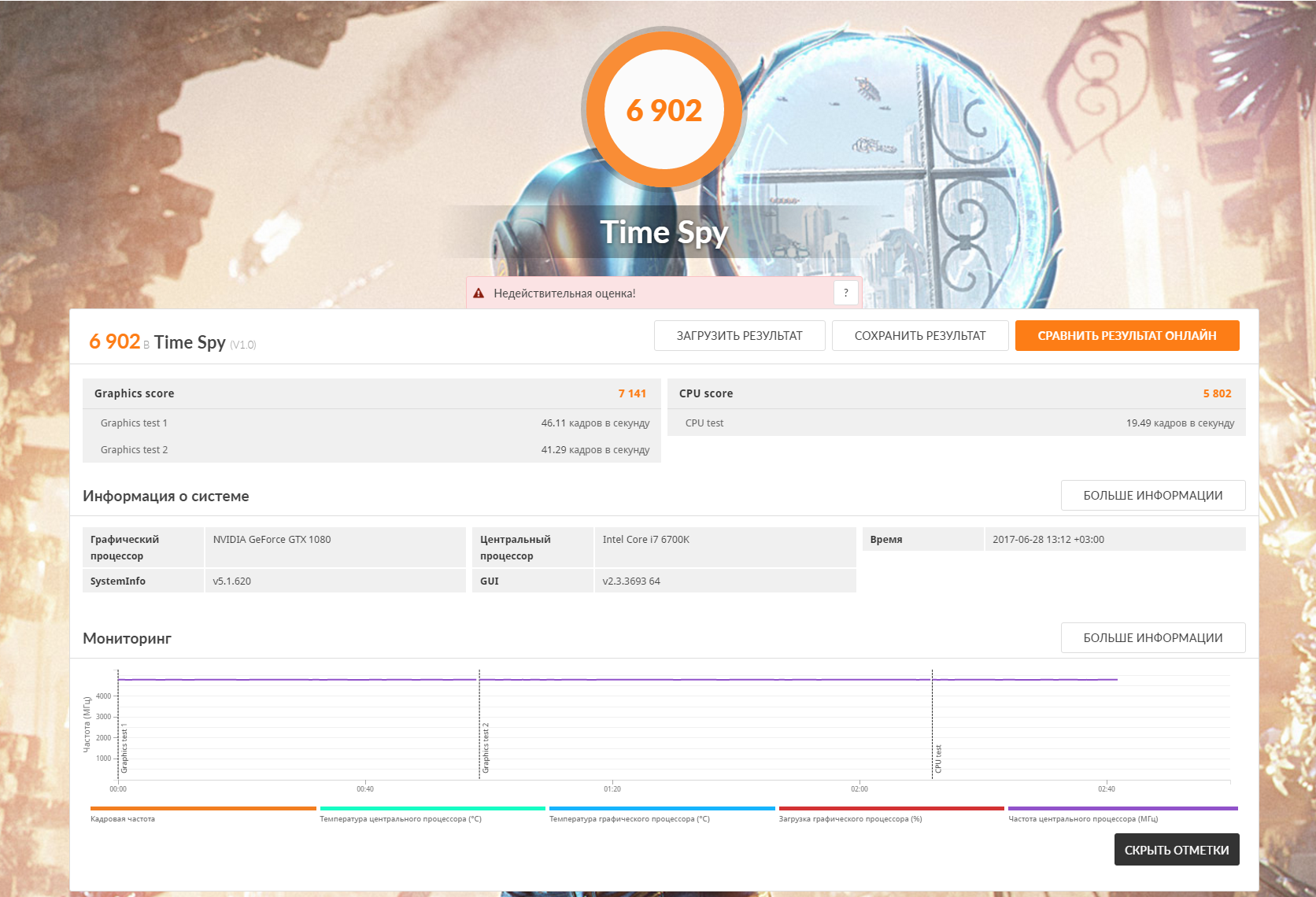The height and width of the screenshot is (897, 1316).
Task: Toggle red Загрузка графического процессора legend
Action: [891, 814]
